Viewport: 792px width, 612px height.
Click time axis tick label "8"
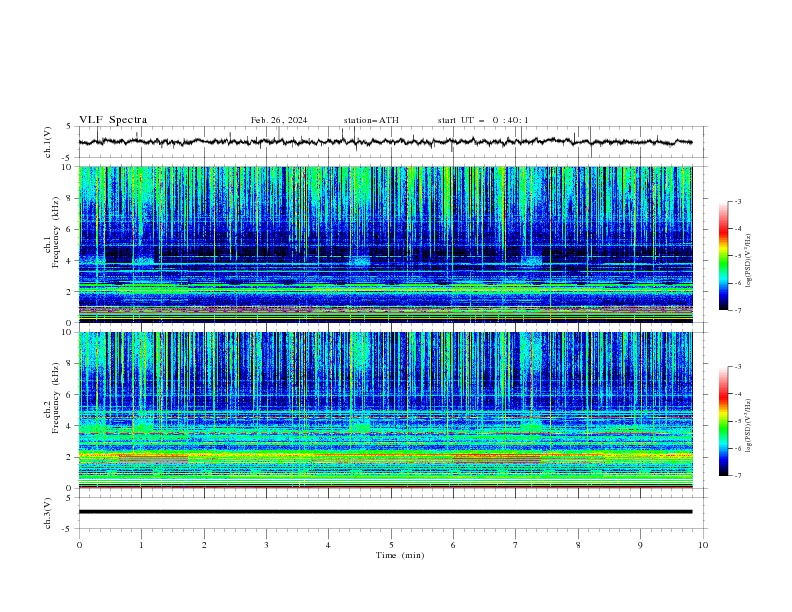(x=578, y=545)
